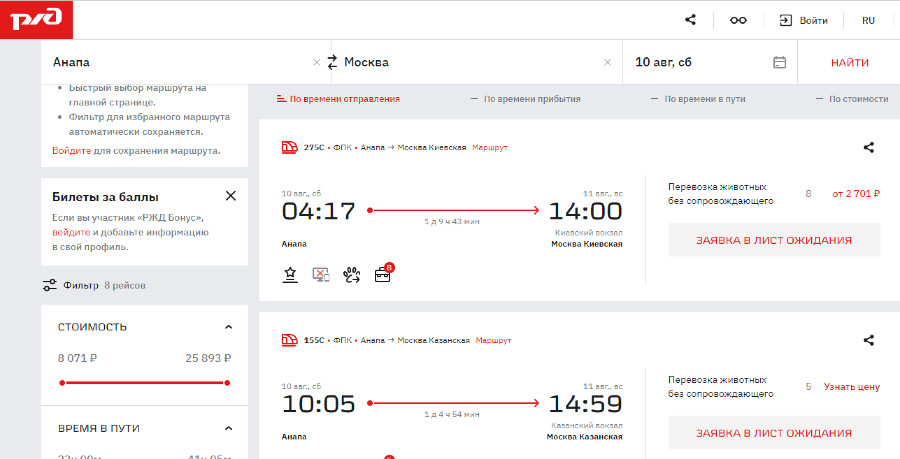Sort results by По времени прибытия
The width and height of the screenshot is (900, 459).
click(525, 99)
